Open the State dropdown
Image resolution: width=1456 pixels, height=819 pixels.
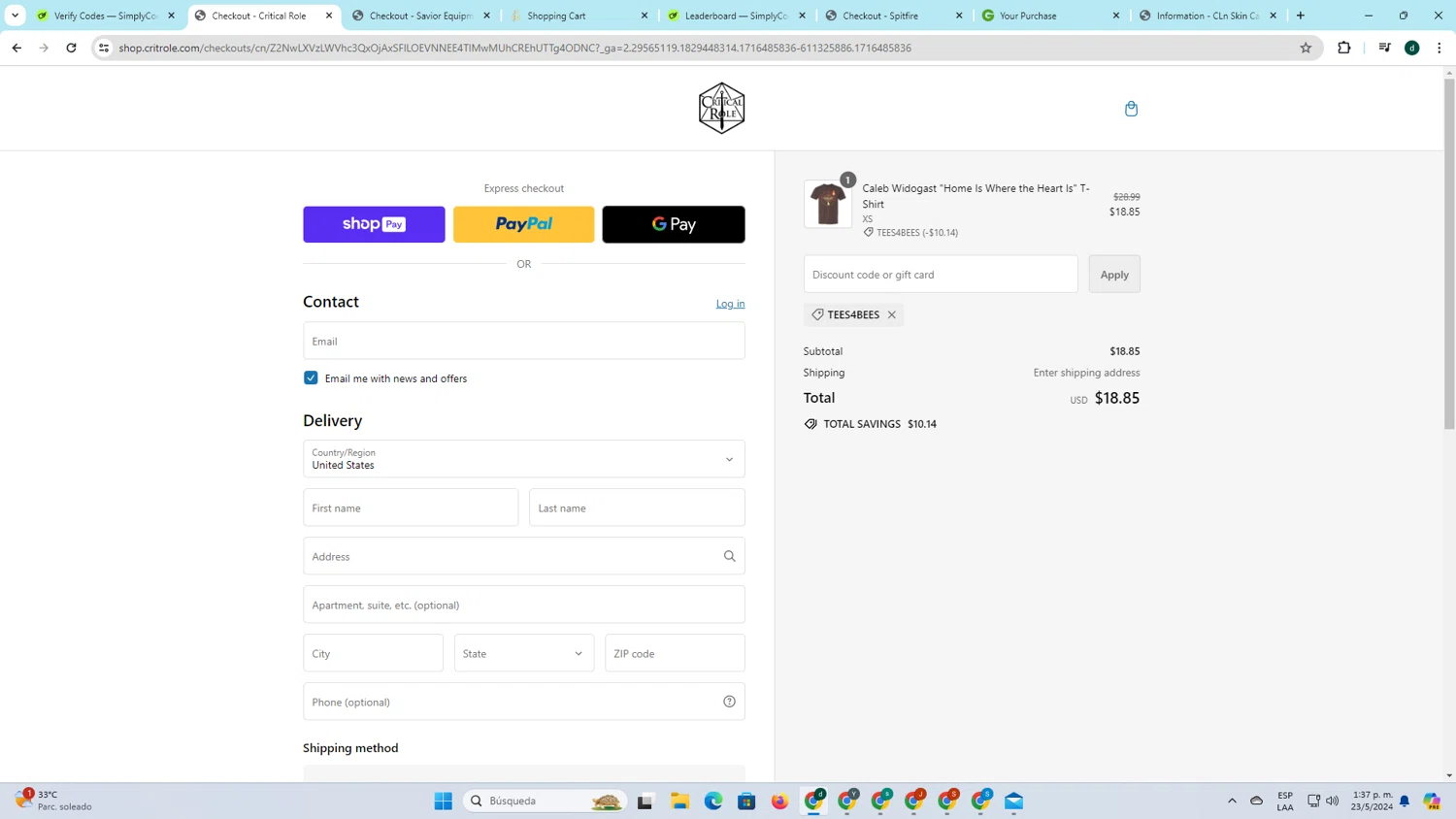(524, 653)
